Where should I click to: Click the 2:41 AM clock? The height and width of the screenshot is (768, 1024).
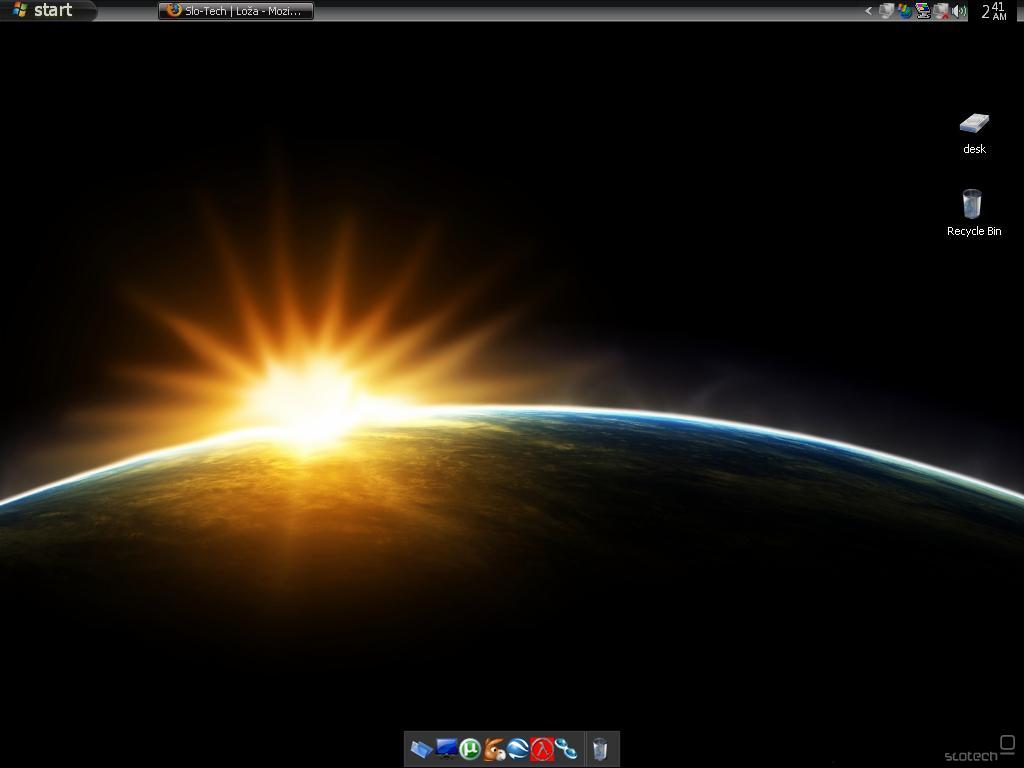point(995,11)
